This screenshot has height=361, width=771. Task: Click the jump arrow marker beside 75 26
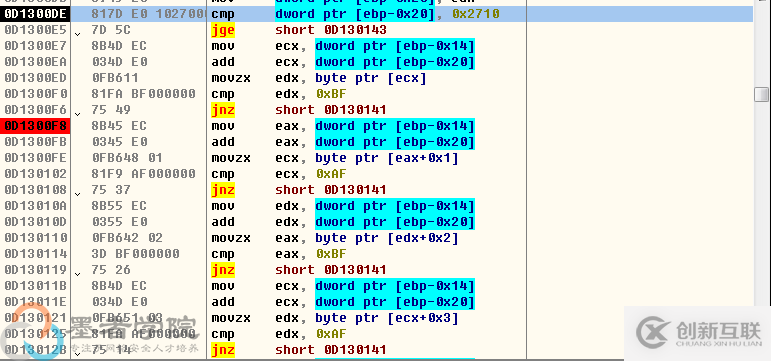(77, 274)
